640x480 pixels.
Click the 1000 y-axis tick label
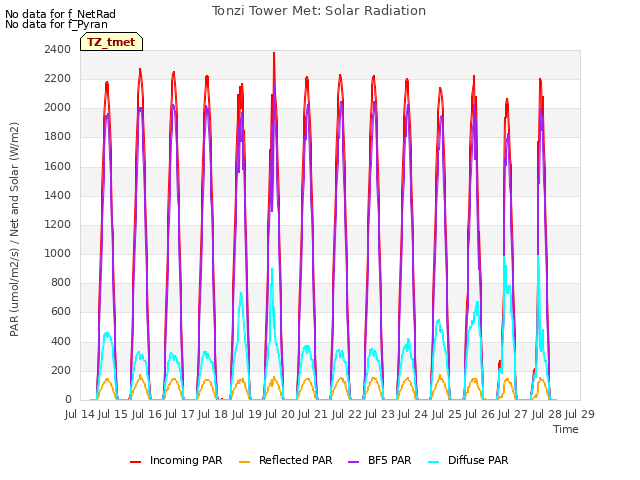pos(58,253)
